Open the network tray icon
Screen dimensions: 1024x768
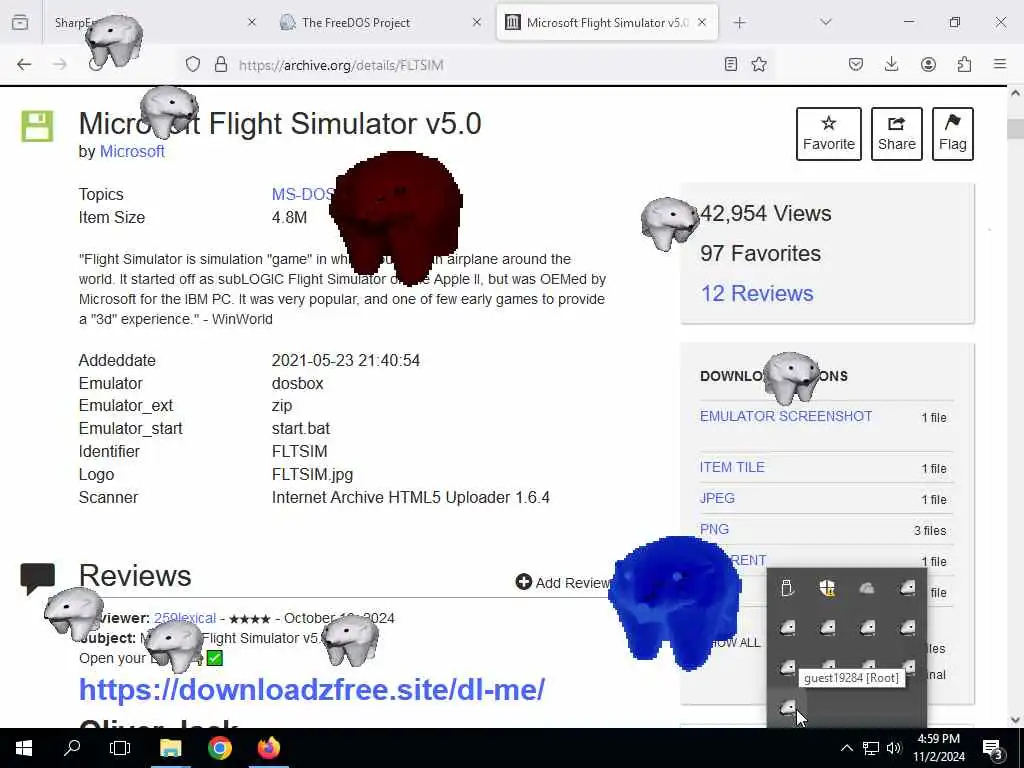tap(871, 748)
